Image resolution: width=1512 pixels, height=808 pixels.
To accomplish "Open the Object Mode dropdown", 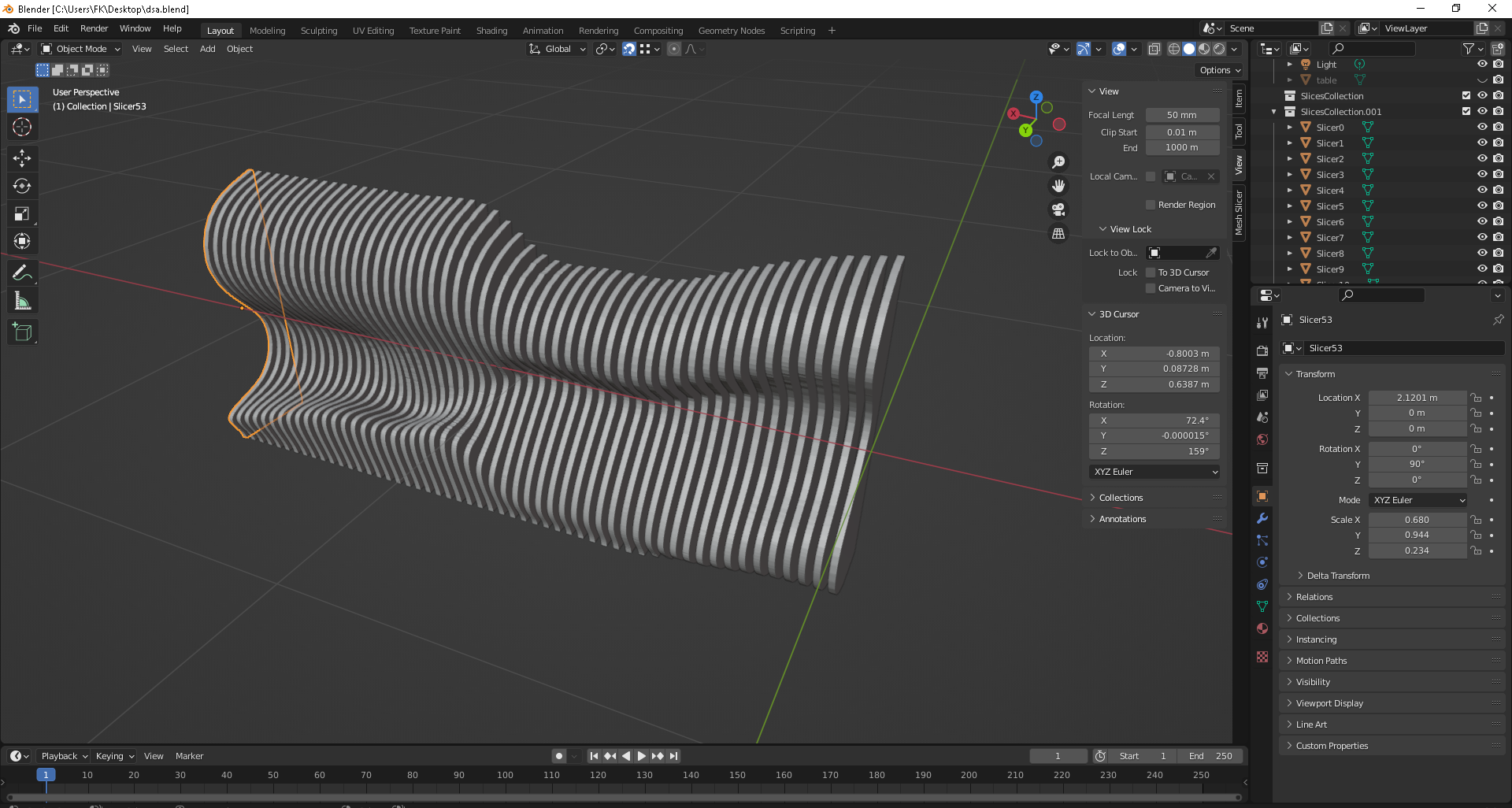I will (81, 49).
